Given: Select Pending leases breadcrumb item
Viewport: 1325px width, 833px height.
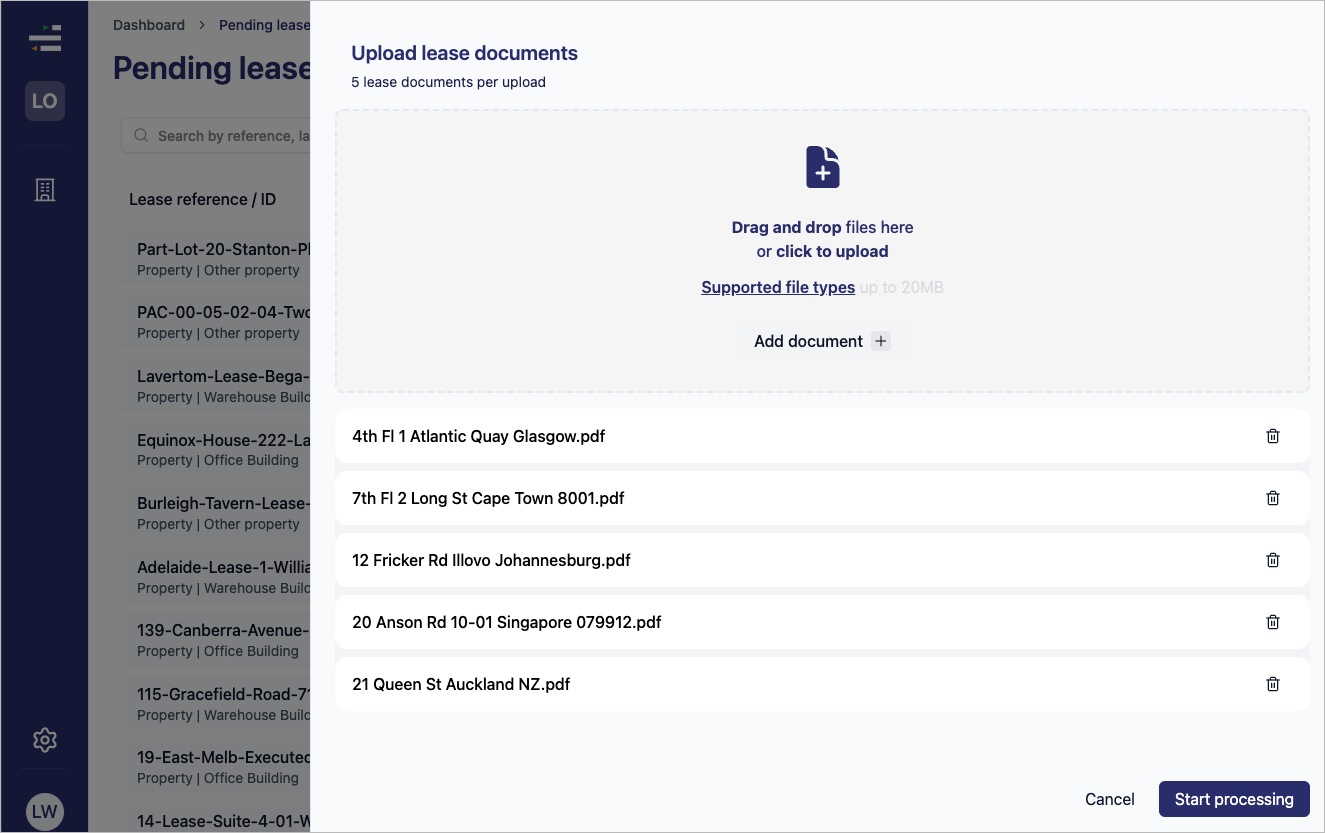Looking at the screenshot, I should [264, 25].
